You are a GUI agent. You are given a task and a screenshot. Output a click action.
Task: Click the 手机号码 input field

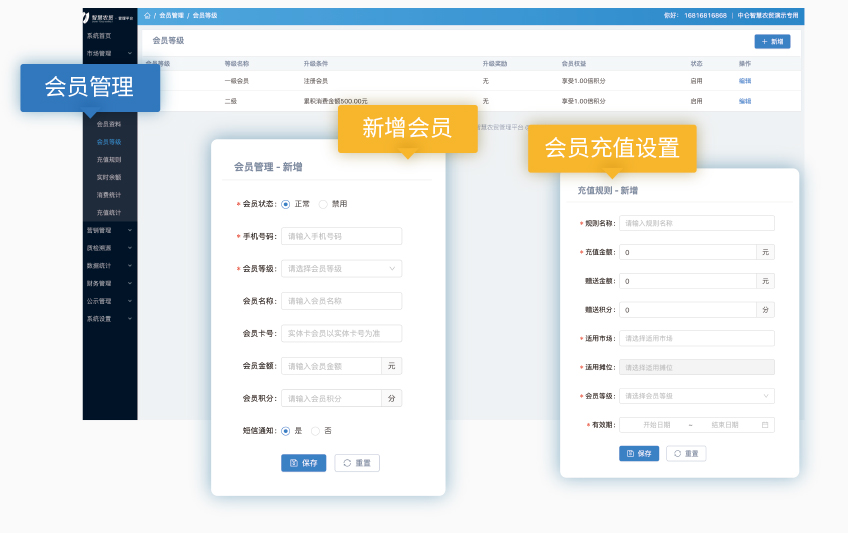pos(341,236)
